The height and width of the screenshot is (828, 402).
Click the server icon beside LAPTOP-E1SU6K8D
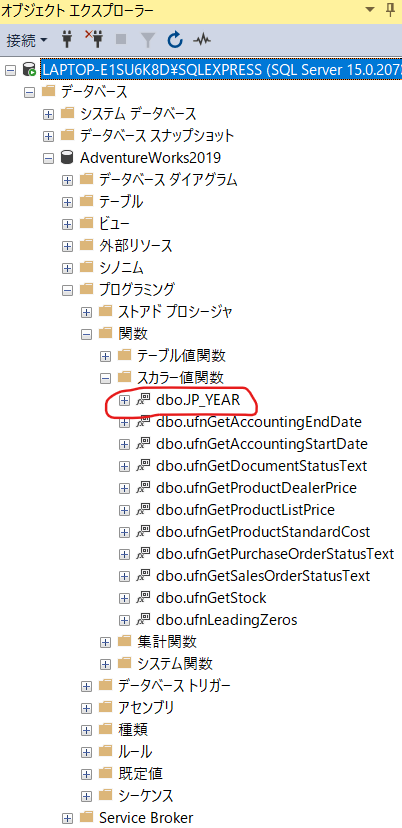[x=29, y=70]
